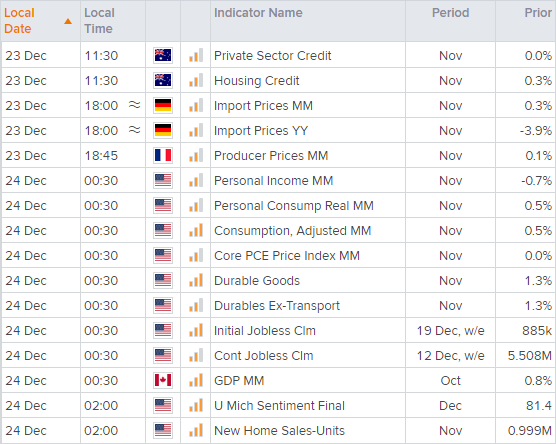Click the approximate-time symbol on Import Prices MM row
This screenshot has height=444, width=556.
(x=134, y=105)
